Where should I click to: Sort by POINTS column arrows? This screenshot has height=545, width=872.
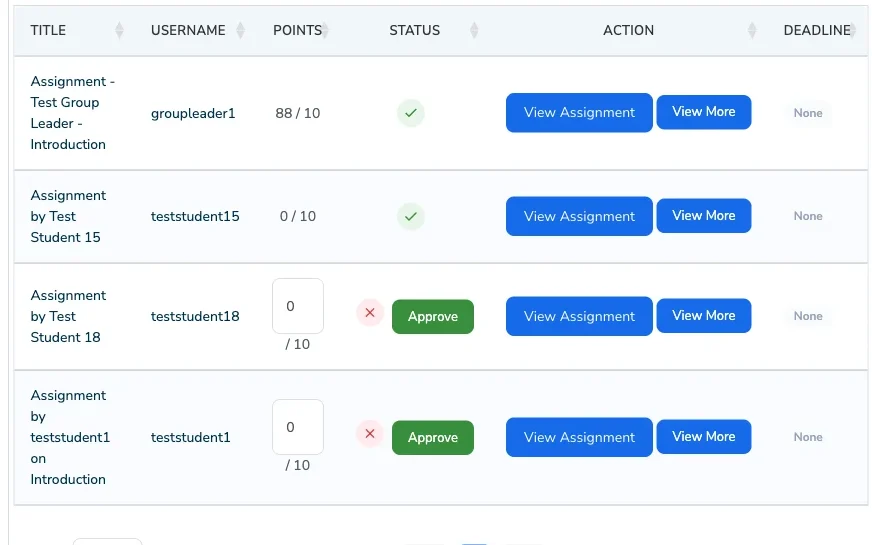(x=325, y=30)
